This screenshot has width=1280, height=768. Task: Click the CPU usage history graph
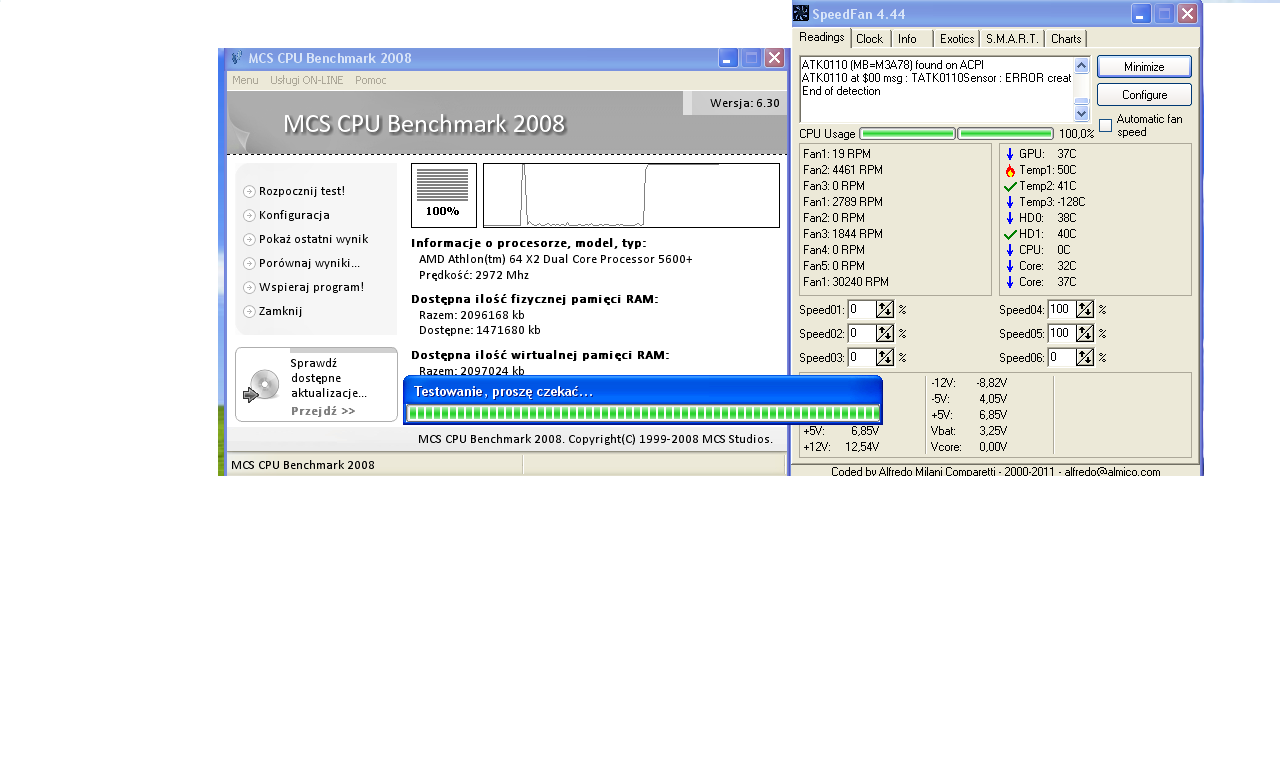pyautogui.click(x=631, y=196)
